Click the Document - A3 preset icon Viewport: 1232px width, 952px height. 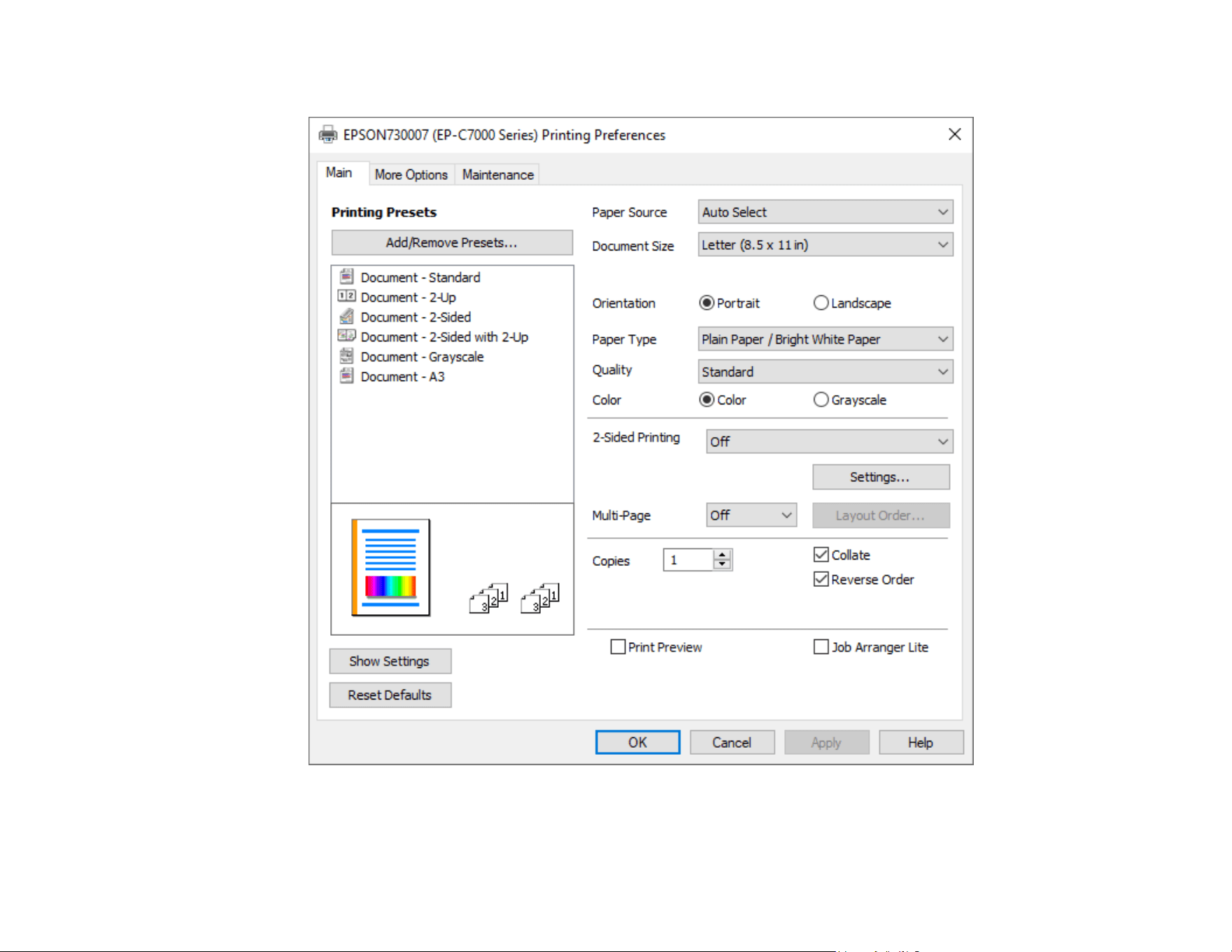coord(346,376)
